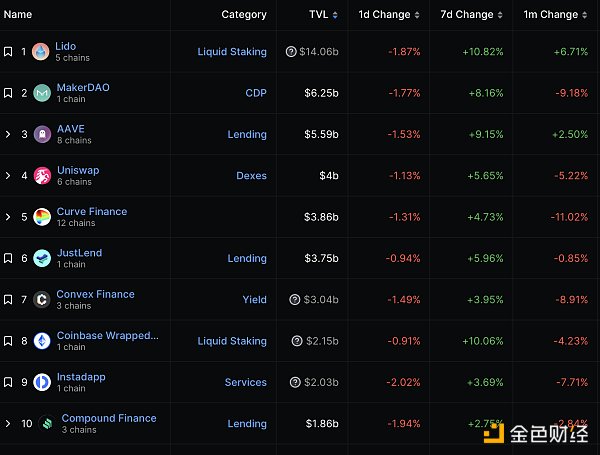Click the Curve Finance rainbow logo
The height and width of the screenshot is (455, 600).
click(x=41, y=217)
